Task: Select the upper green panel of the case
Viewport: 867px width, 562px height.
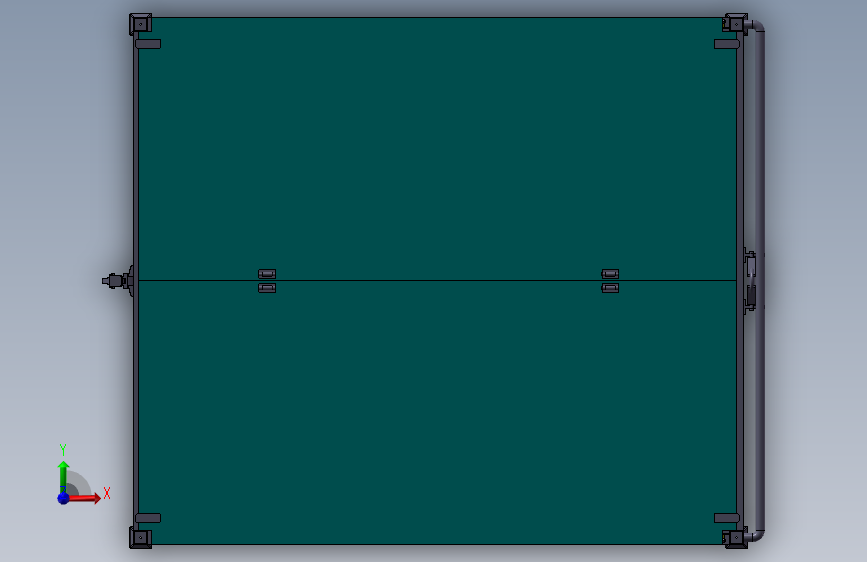Action: tap(437, 149)
